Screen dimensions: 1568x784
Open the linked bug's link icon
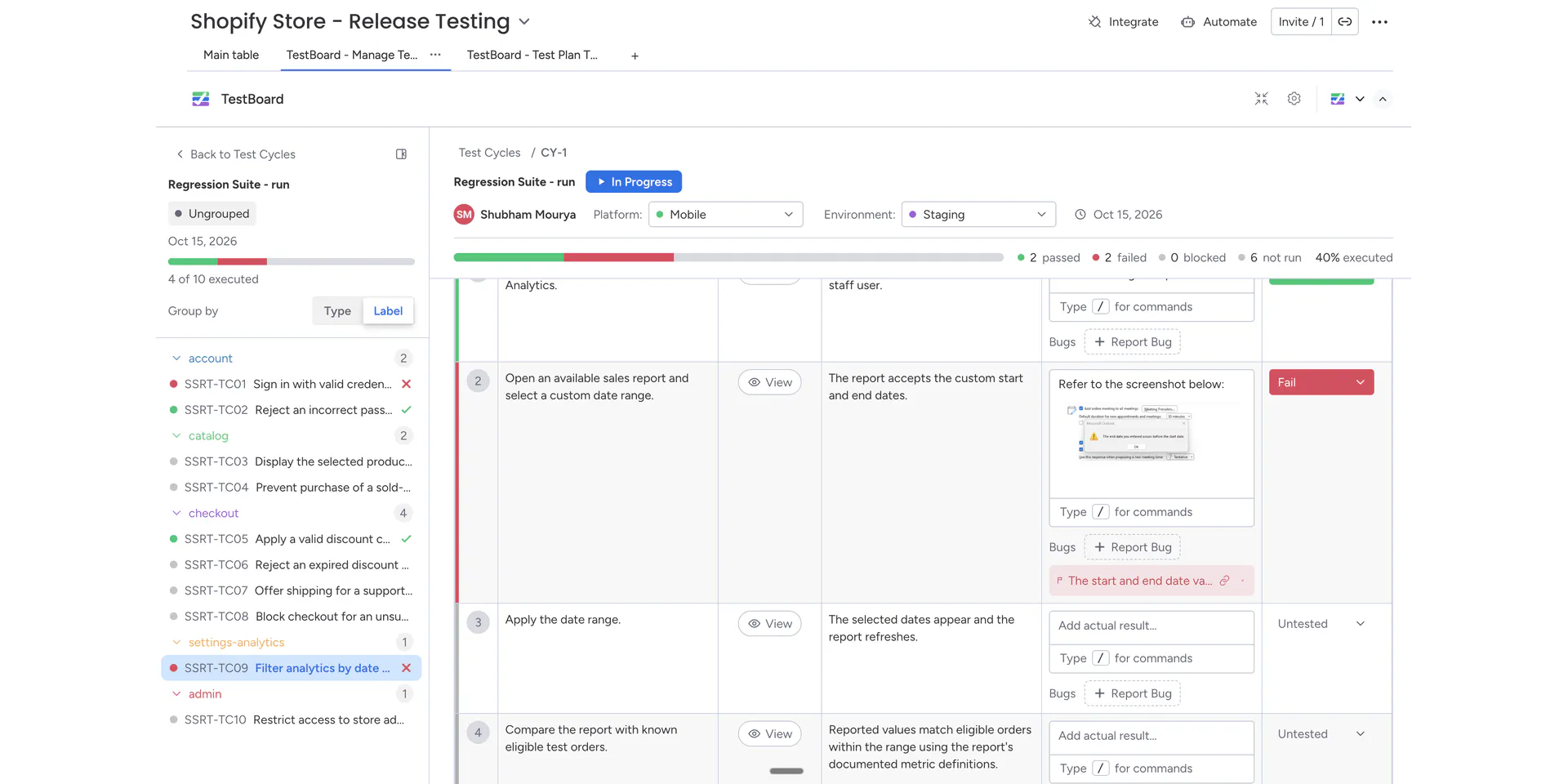point(1224,581)
